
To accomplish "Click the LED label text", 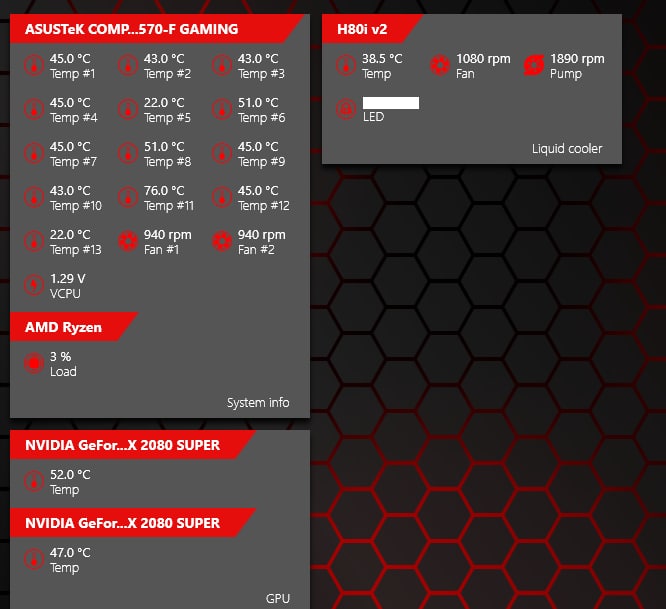I will point(373,117).
